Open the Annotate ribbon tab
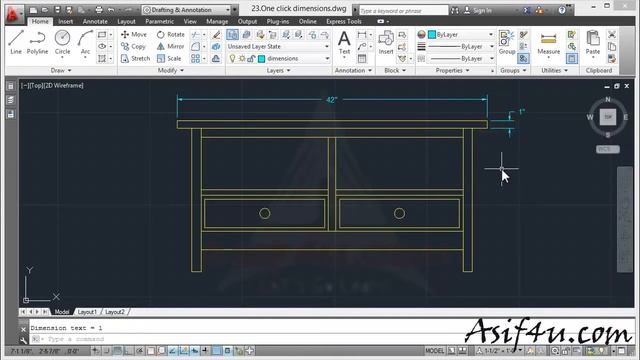 95,21
